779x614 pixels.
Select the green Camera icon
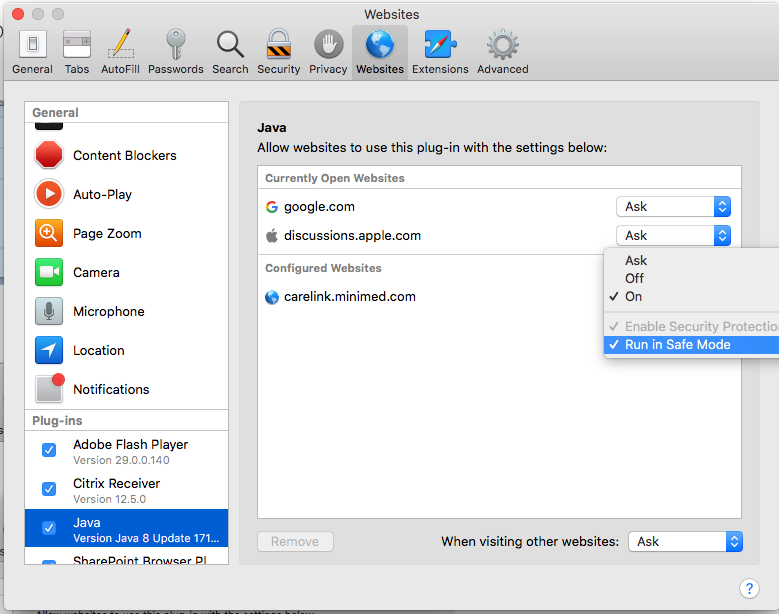coord(49,272)
